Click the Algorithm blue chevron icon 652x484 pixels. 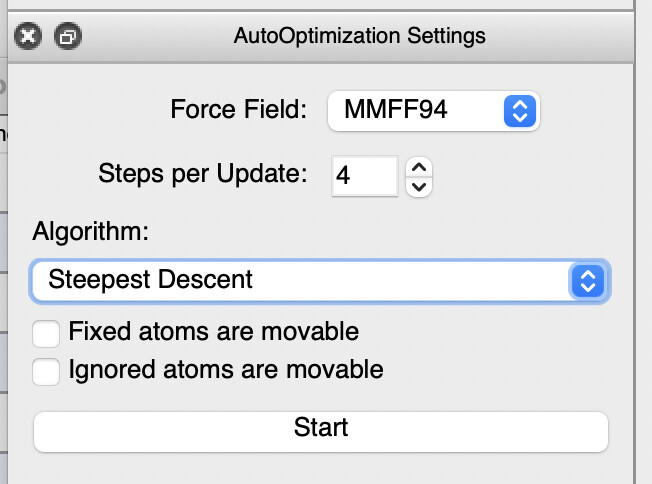coord(587,281)
